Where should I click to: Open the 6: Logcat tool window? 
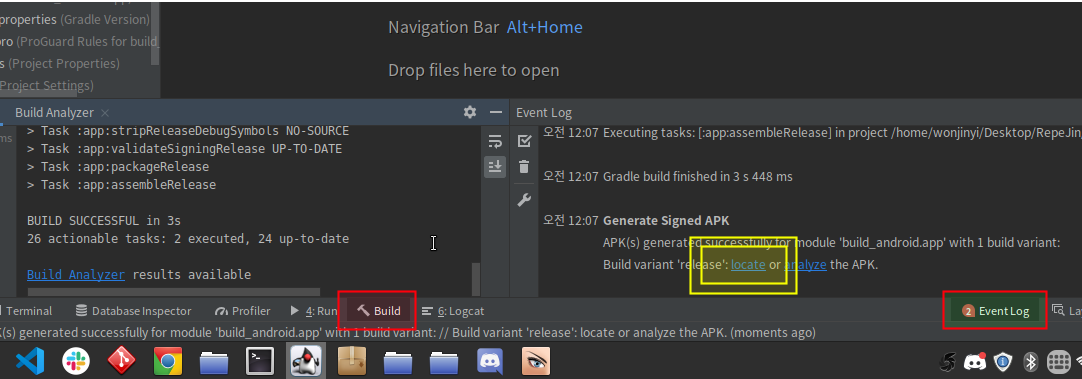(453, 311)
